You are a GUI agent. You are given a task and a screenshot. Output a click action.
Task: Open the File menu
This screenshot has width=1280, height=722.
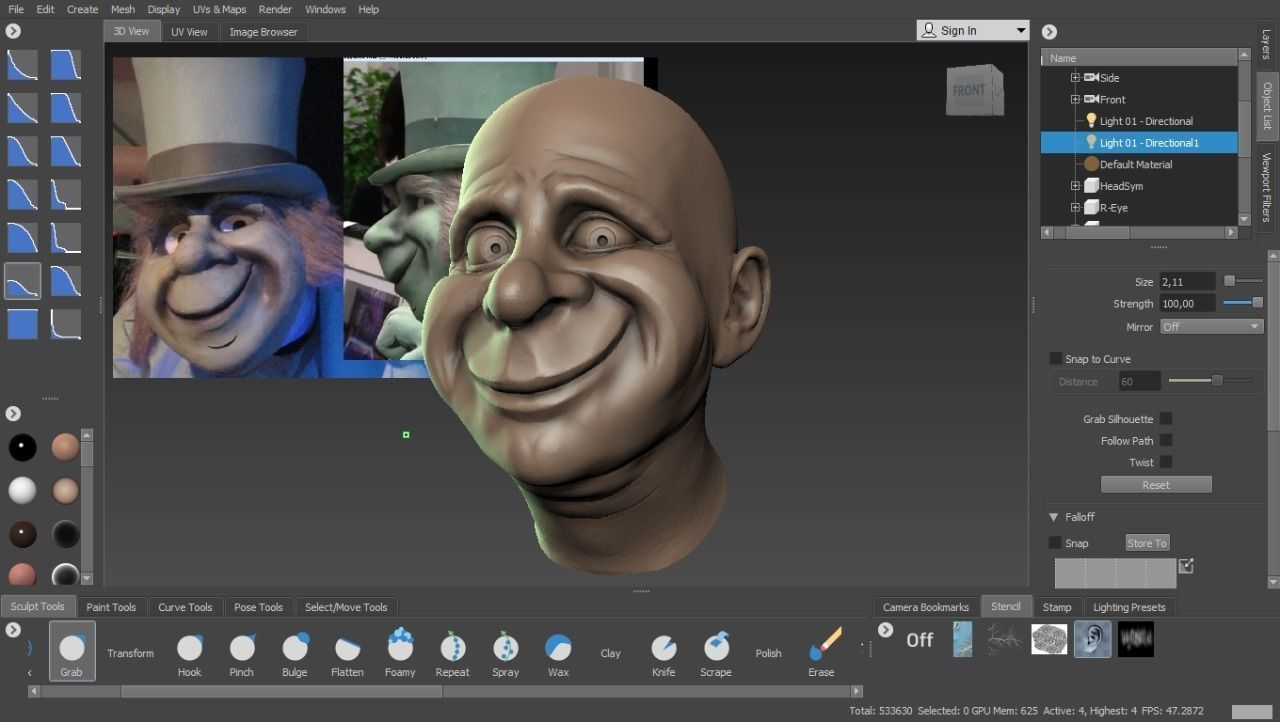[16, 9]
